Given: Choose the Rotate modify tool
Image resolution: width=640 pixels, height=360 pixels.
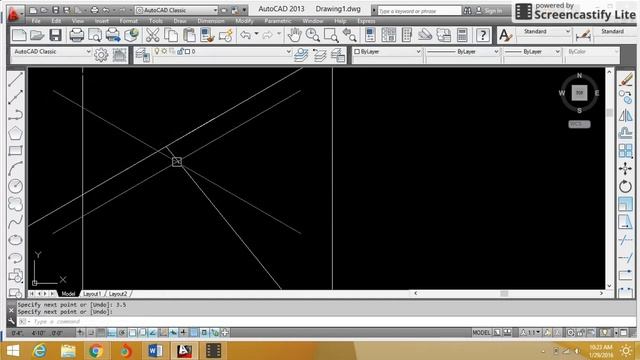Looking at the screenshot, I should pyautogui.click(x=625, y=186).
